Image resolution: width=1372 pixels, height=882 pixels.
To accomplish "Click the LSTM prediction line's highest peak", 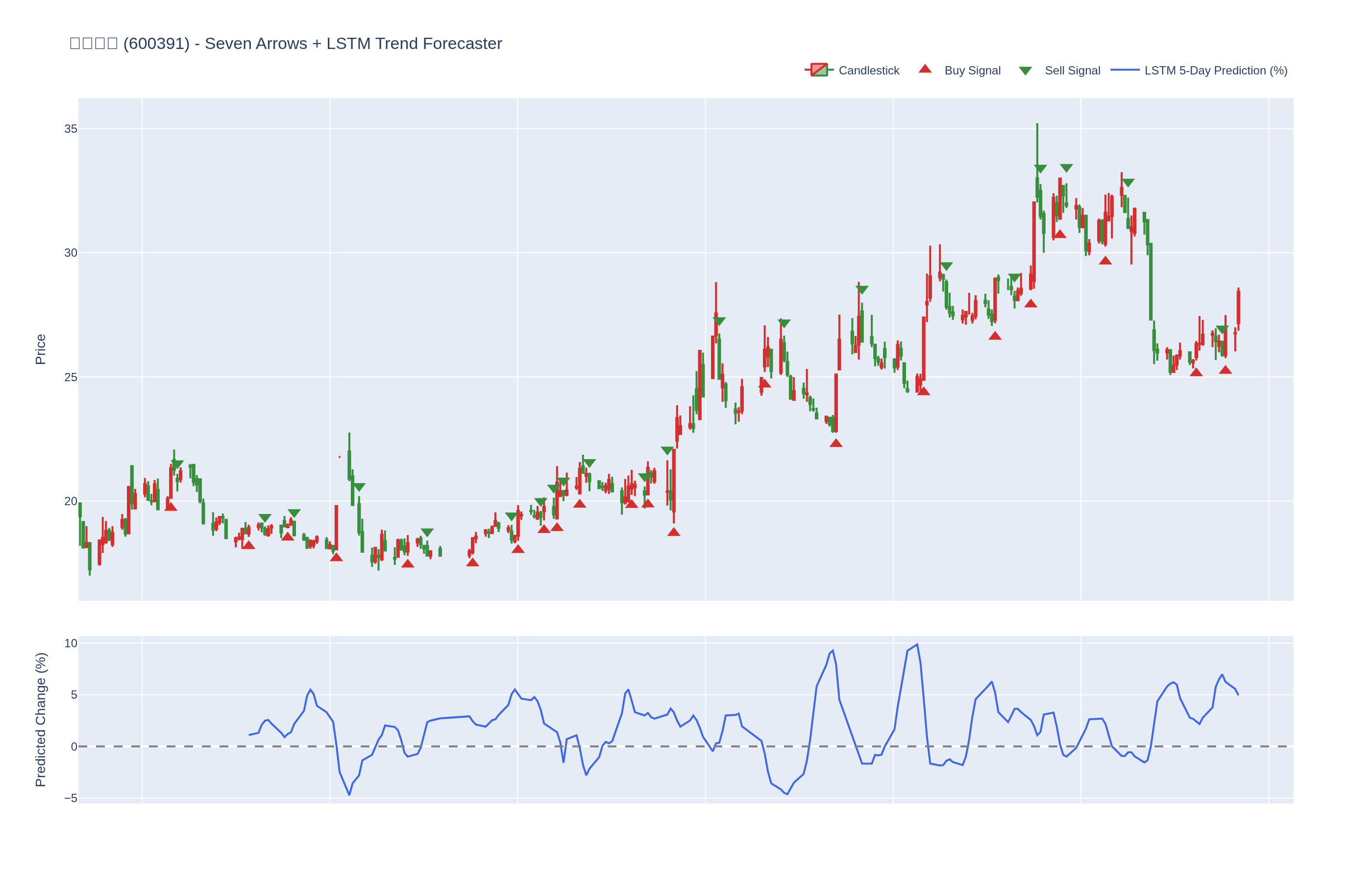I will [917, 645].
